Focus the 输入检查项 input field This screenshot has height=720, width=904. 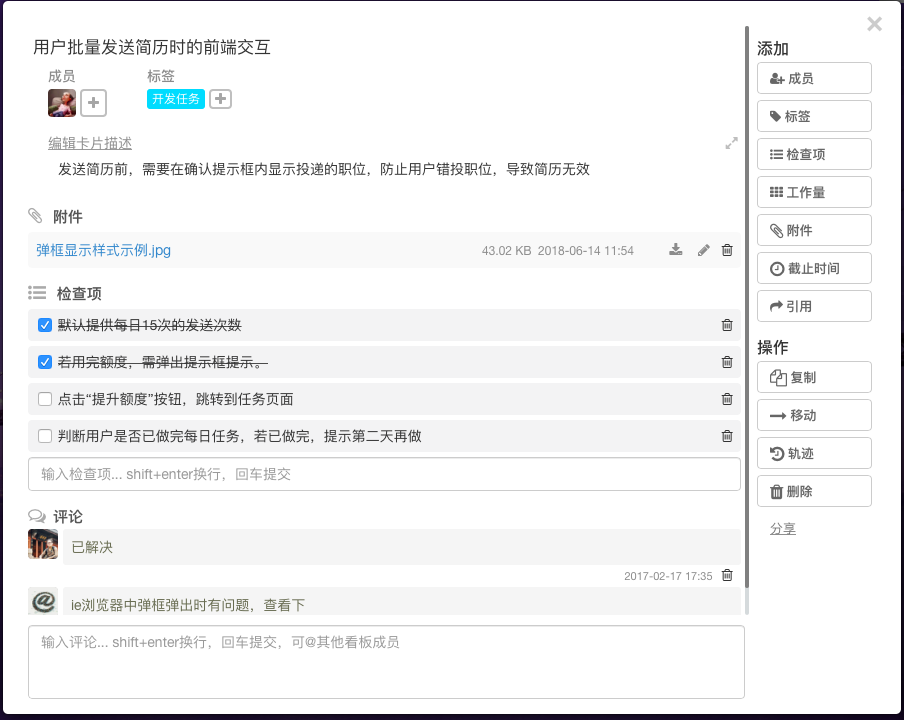coord(384,474)
